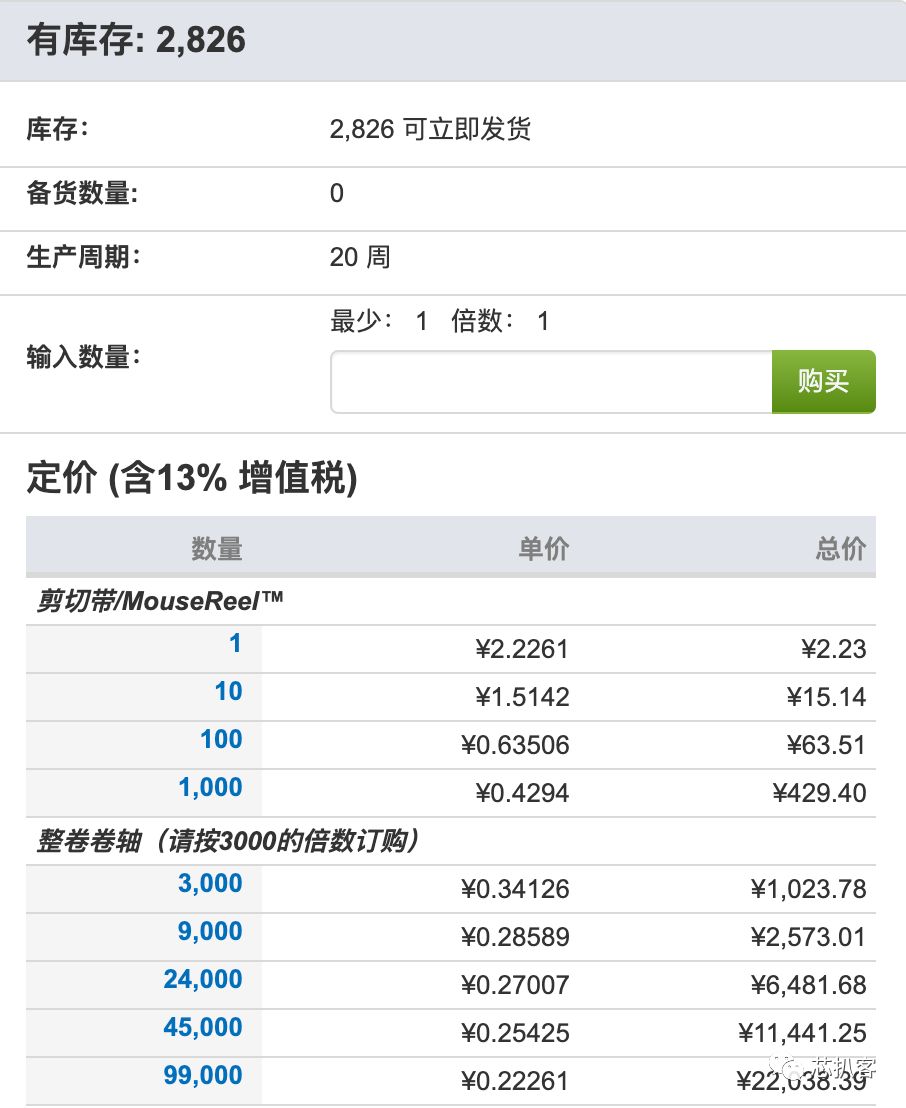The width and height of the screenshot is (906, 1108).
Task: Click unit price ¥0.63506
Action: pyautogui.click(x=514, y=745)
